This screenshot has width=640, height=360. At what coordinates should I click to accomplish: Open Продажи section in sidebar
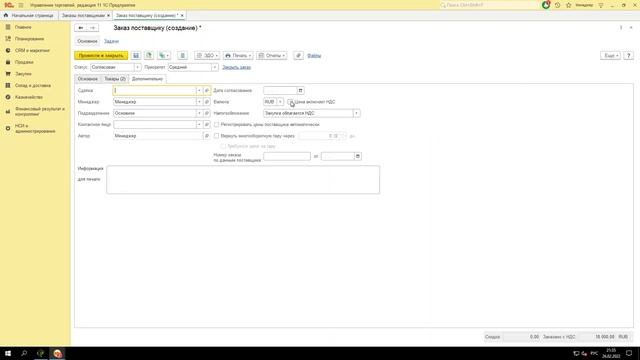[24, 62]
